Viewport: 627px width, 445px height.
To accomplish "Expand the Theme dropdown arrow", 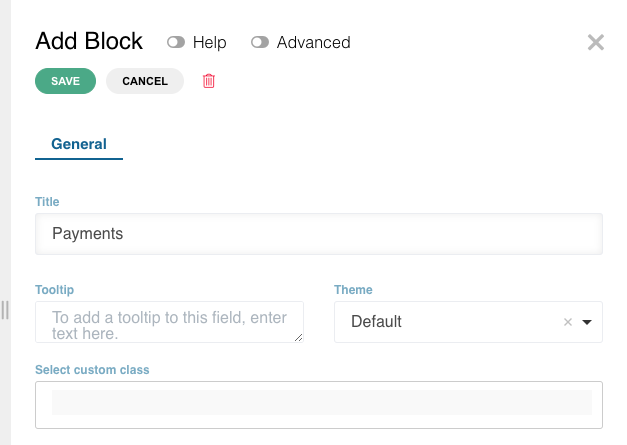I will [x=587, y=322].
